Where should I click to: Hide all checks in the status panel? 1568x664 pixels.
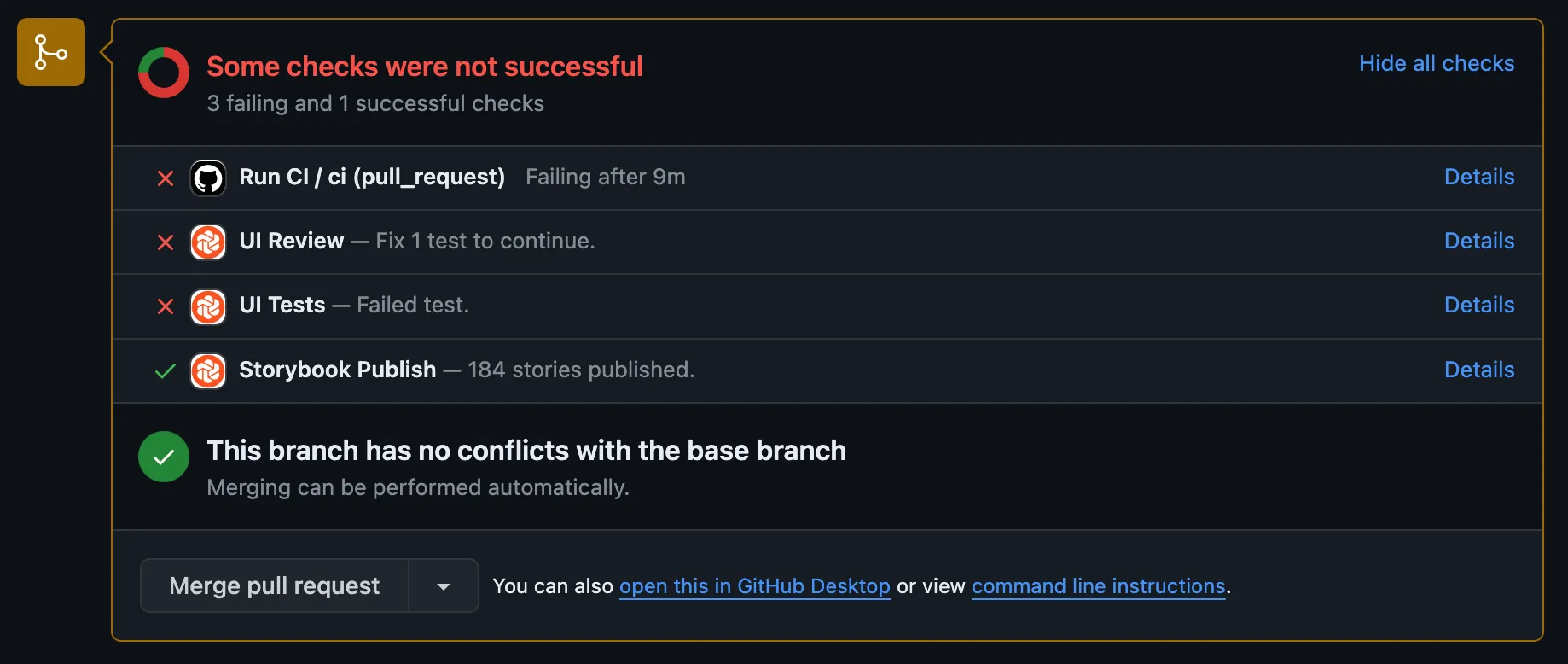[x=1437, y=63]
